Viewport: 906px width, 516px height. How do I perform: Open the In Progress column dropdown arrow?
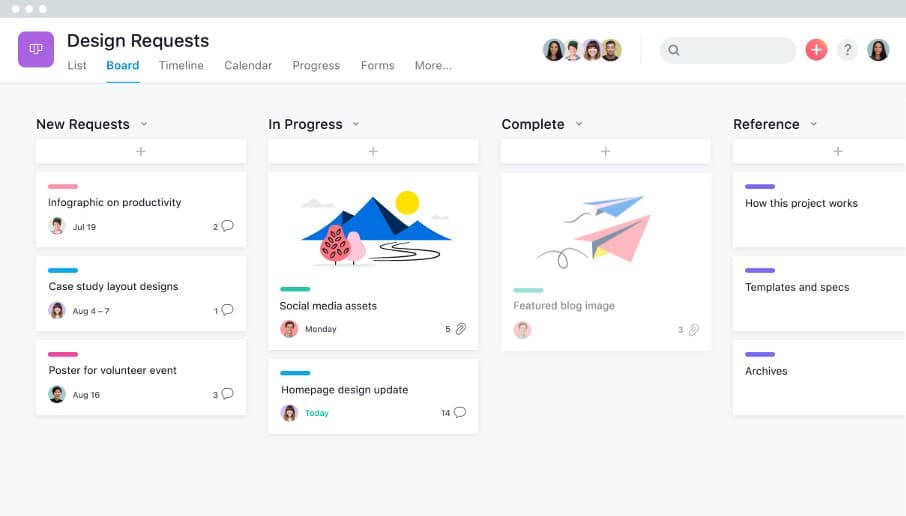click(x=356, y=124)
